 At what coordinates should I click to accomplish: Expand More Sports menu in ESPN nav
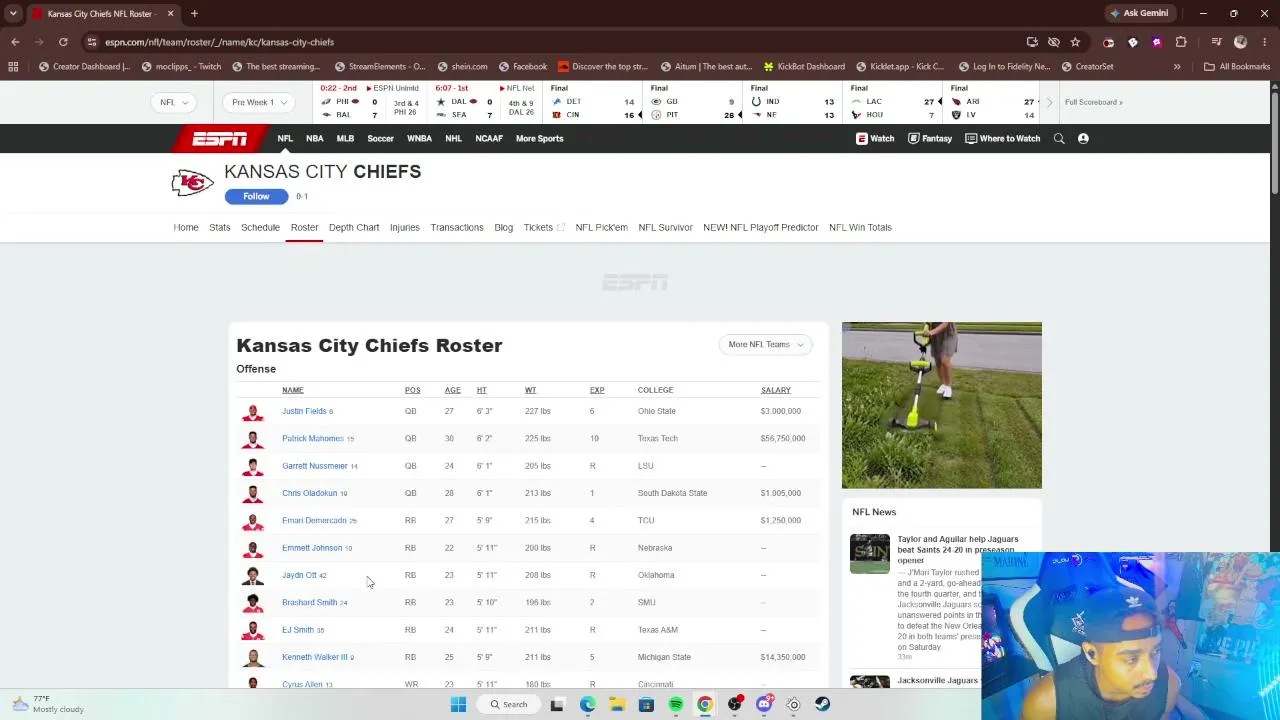point(540,139)
